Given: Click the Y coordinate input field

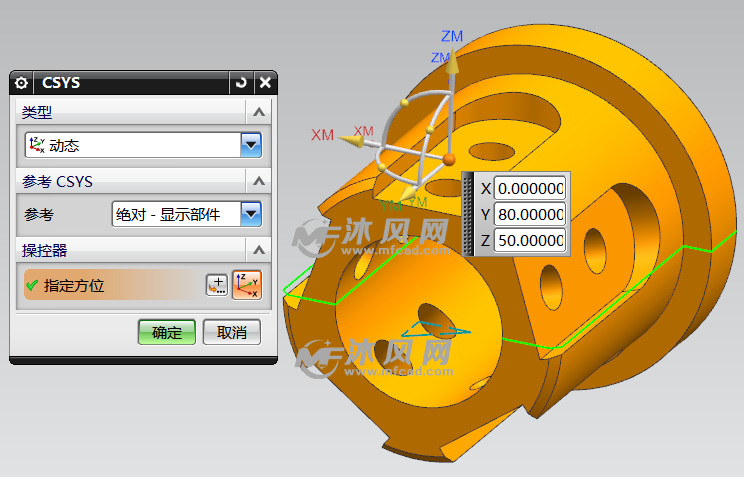Looking at the screenshot, I should tap(530, 215).
